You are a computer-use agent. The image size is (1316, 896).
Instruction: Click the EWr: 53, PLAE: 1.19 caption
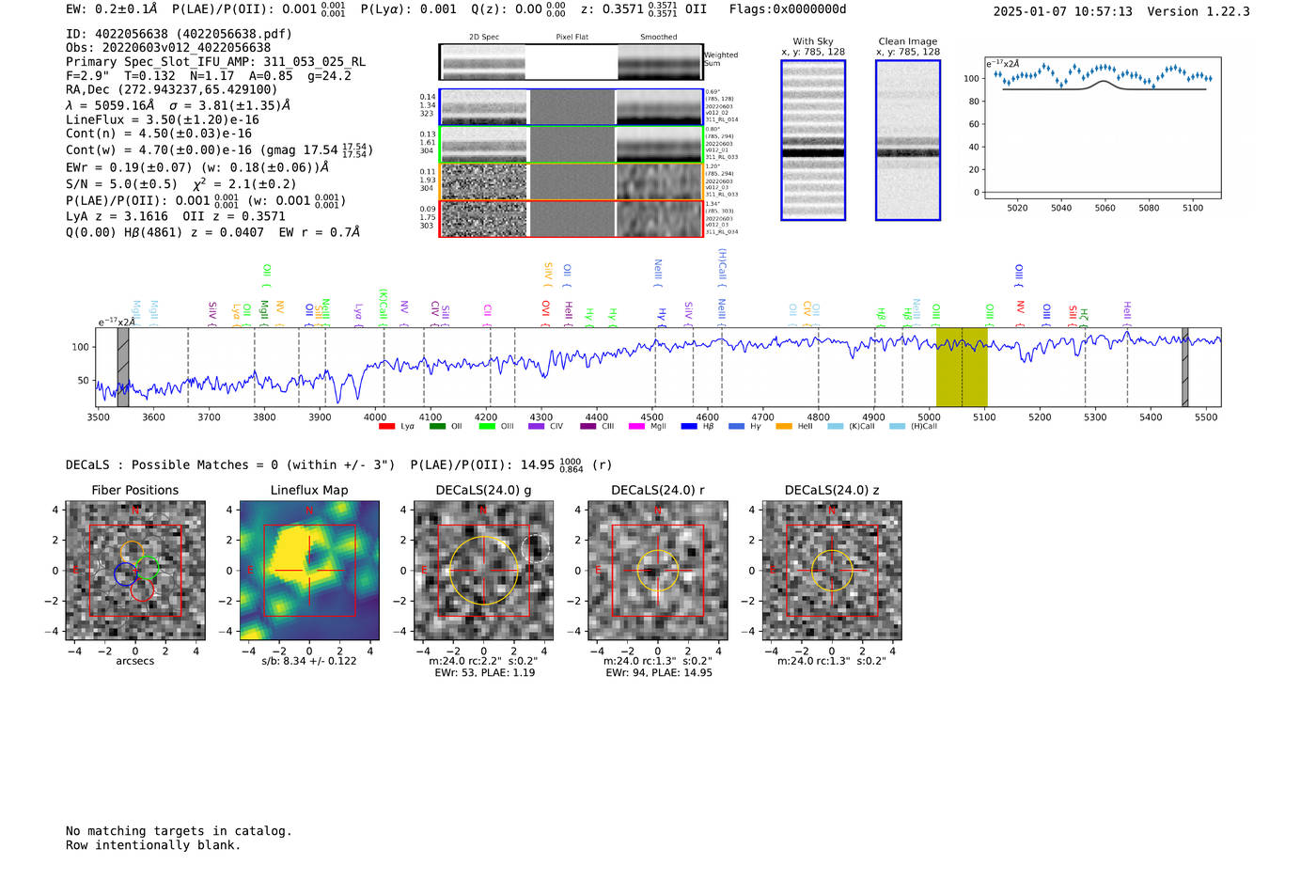click(484, 673)
